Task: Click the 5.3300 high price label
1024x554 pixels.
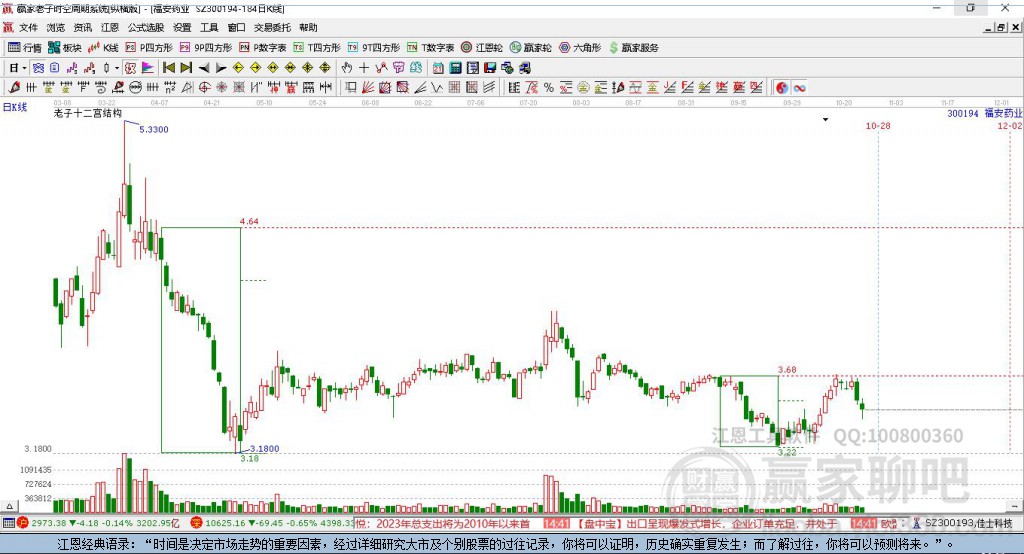Action: [154, 129]
